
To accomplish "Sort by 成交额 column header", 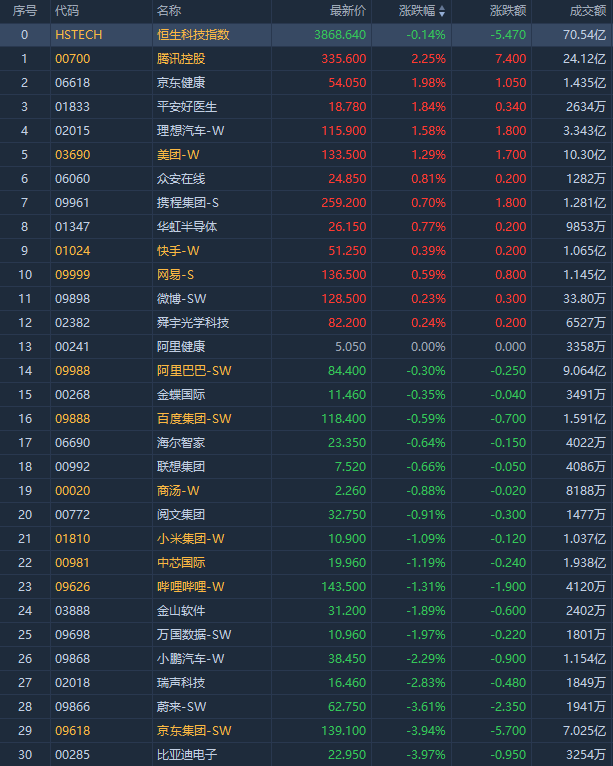I will pyautogui.click(x=588, y=11).
